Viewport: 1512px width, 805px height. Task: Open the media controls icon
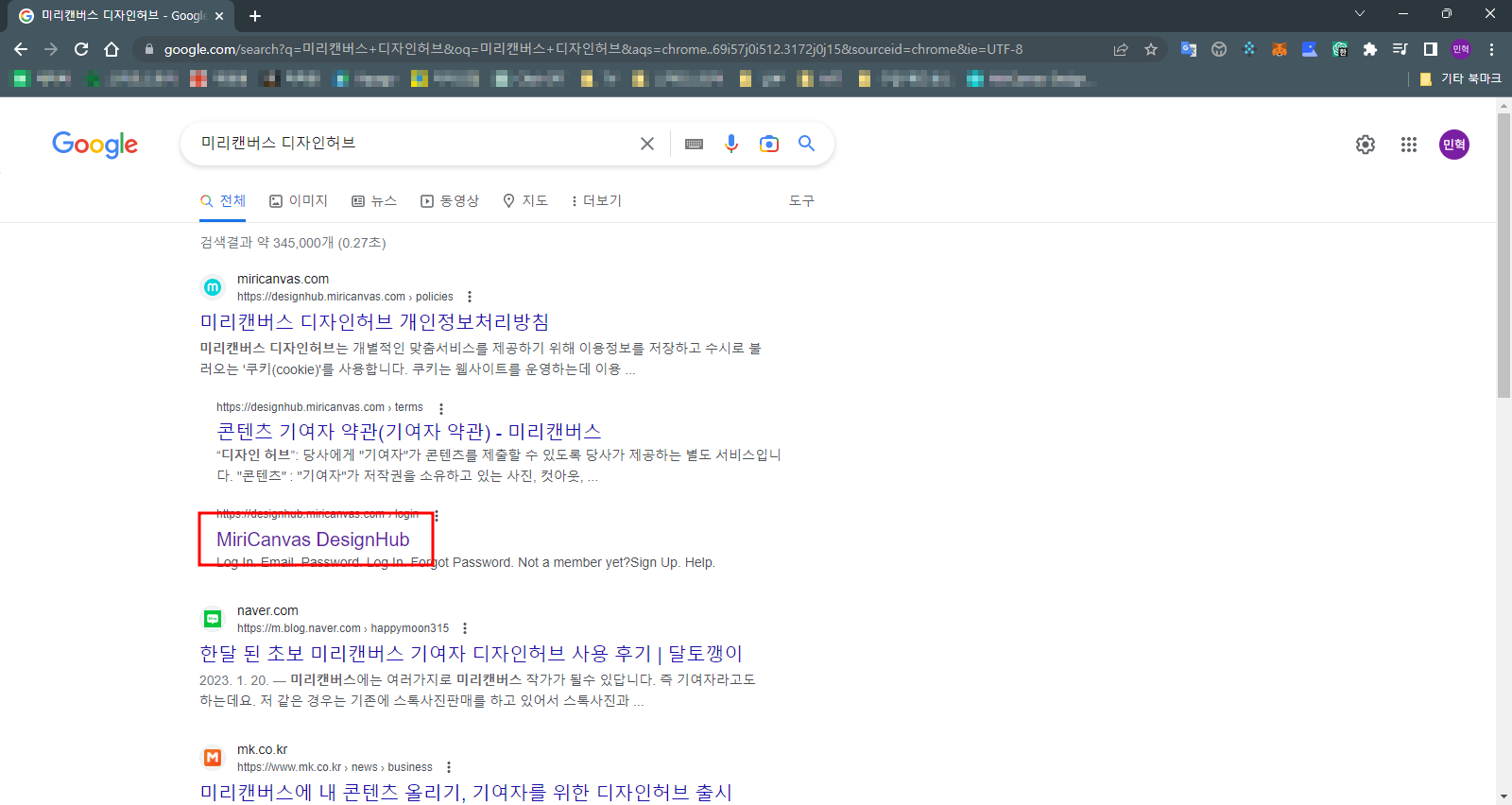coord(1400,49)
